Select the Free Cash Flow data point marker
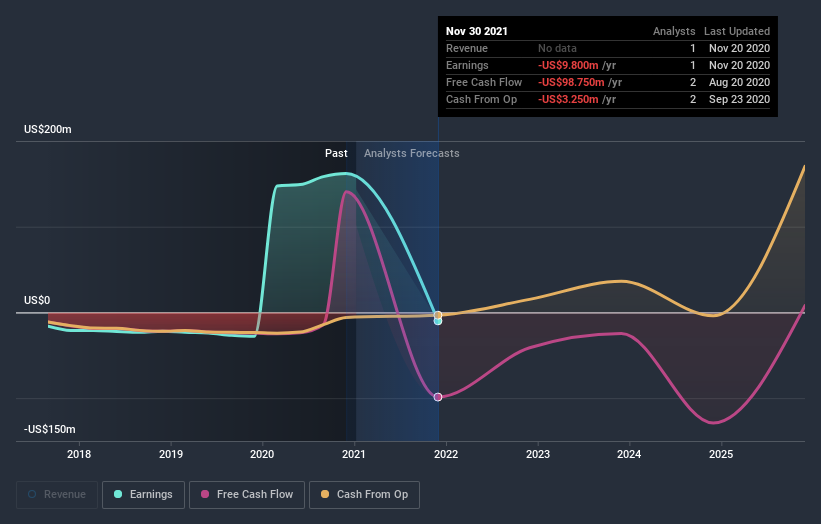 pyautogui.click(x=438, y=397)
